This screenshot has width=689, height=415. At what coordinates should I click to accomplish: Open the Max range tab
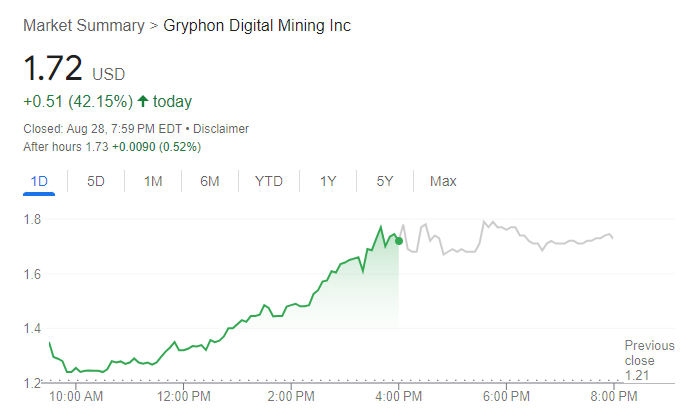443,181
